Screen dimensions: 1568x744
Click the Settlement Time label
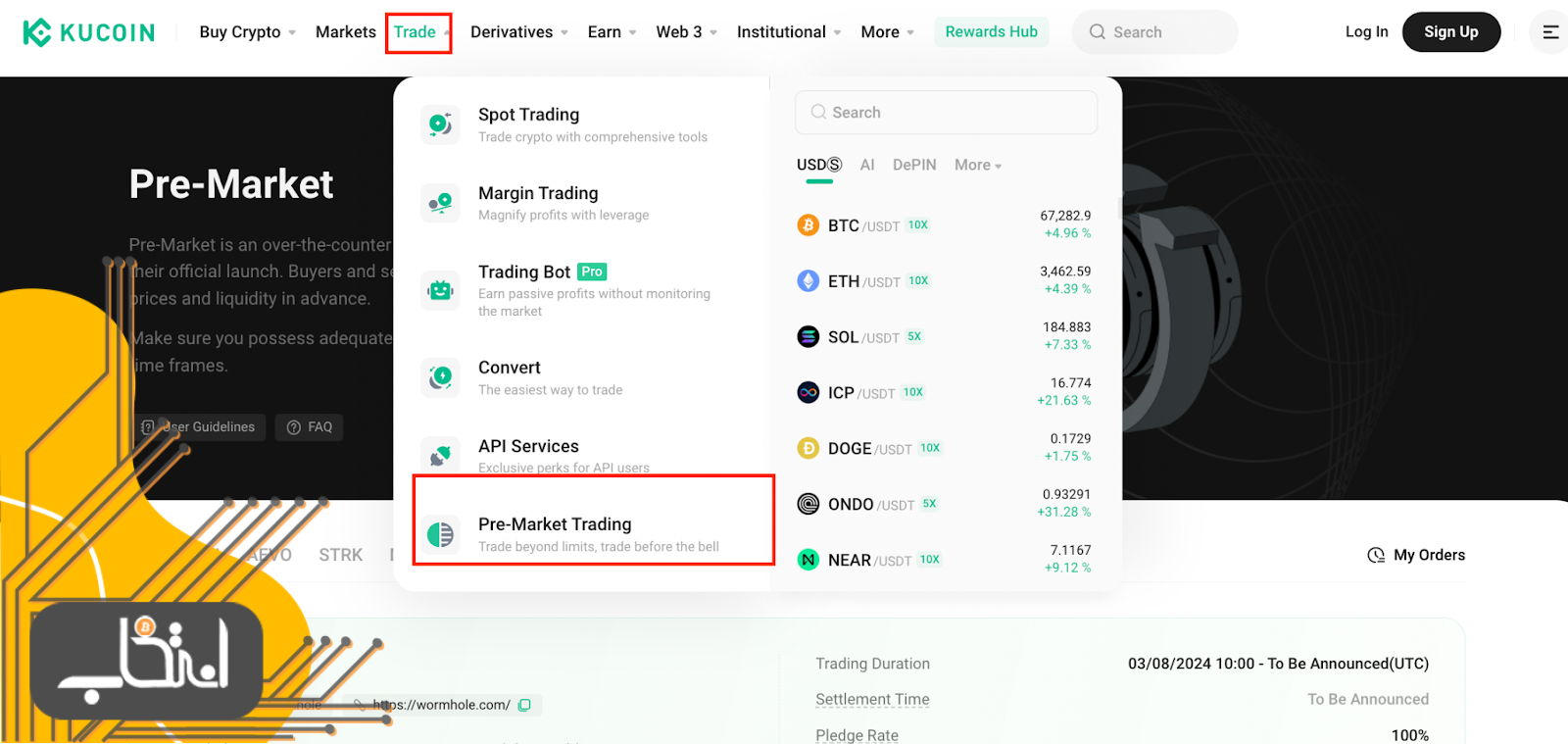click(x=872, y=700)
